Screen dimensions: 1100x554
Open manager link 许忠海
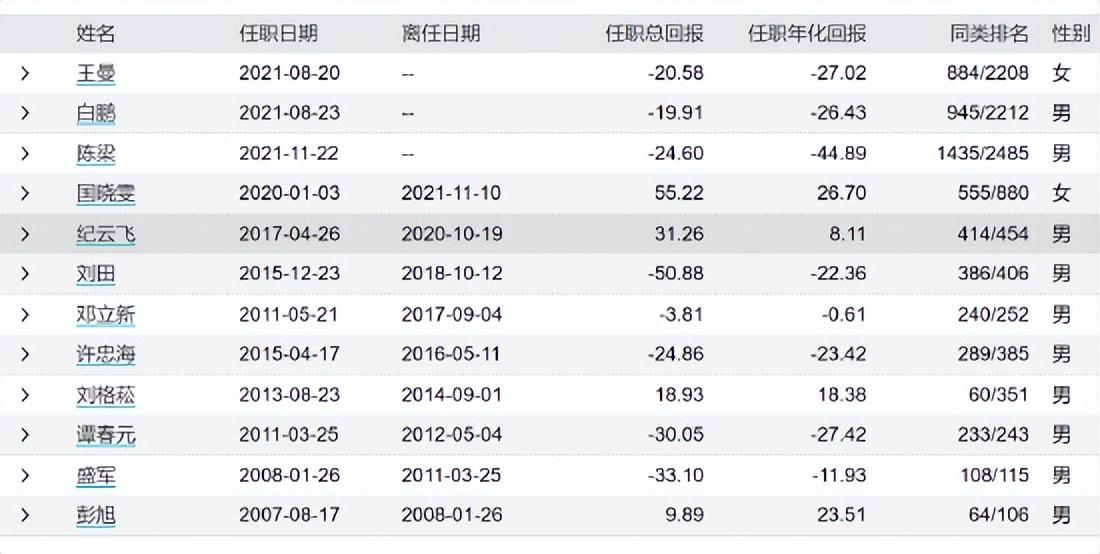point(106,355)
